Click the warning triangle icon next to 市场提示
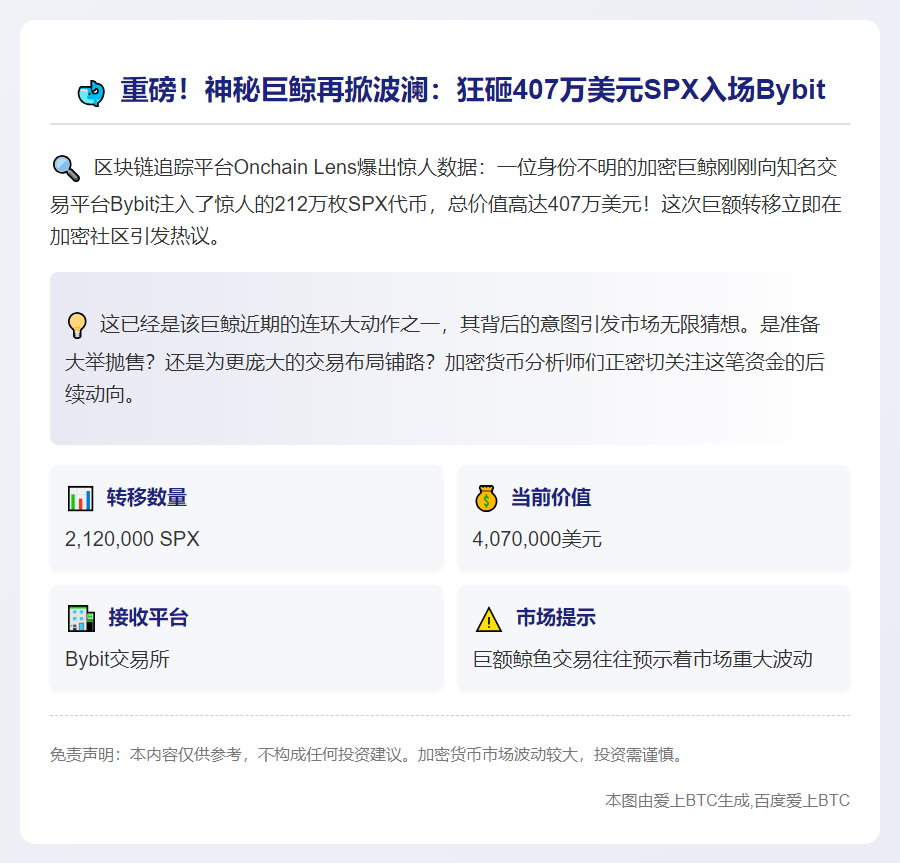The image size is (900, 863). pos(488,619)
